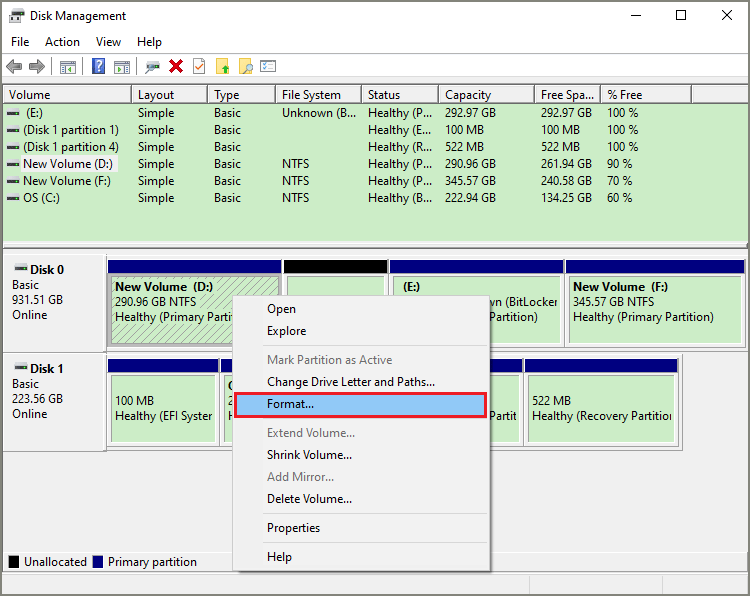Image resolution: width=750 pixels, height=596 pixels.
Task: Click the drive icon beside New Volume (F:) row
Action: (13, 181)
